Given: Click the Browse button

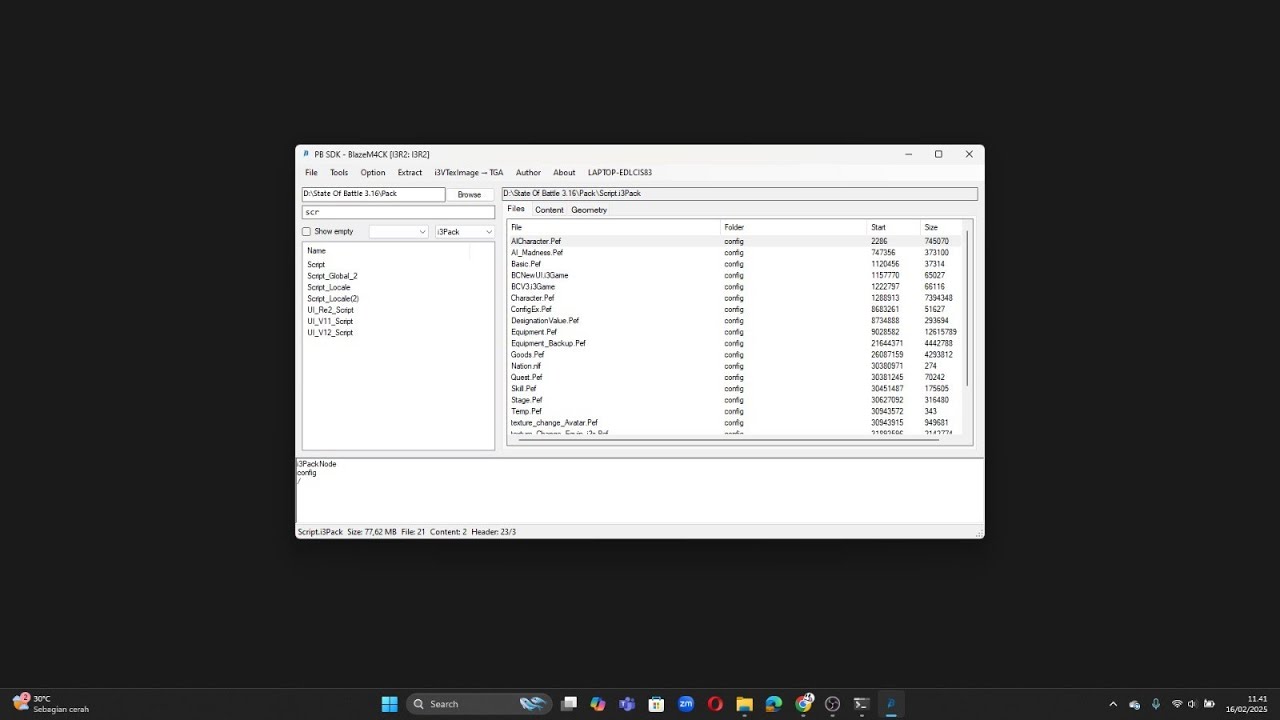Looking at the screenshot, I should (469, 194).
